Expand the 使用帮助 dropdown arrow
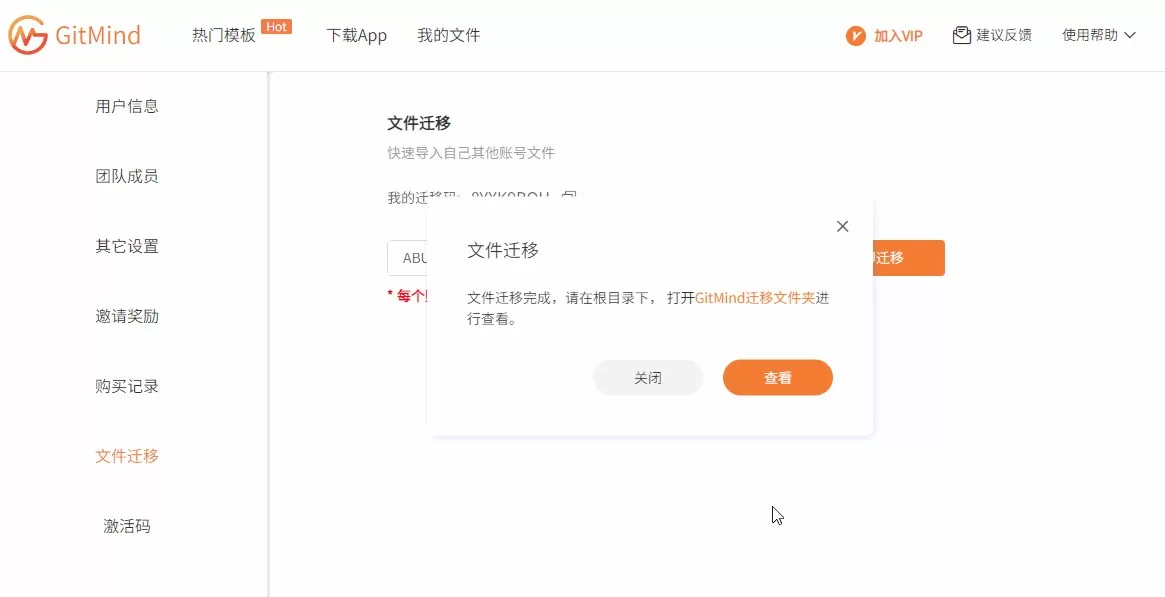 tap(1130, 36)
